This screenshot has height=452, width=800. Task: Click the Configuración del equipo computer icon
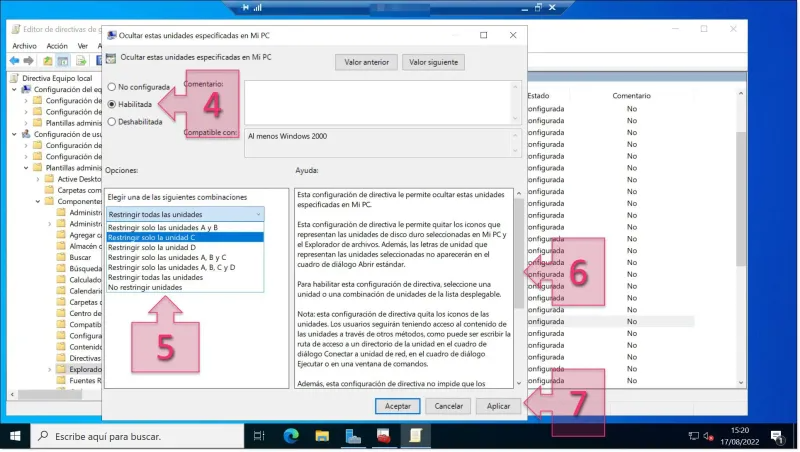(x=26, y=89)
